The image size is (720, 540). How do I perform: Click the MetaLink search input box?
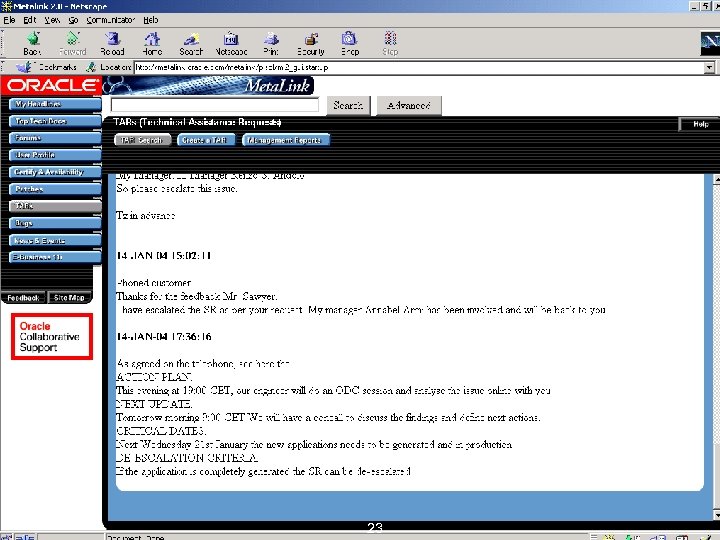click(x=214, y=105)
